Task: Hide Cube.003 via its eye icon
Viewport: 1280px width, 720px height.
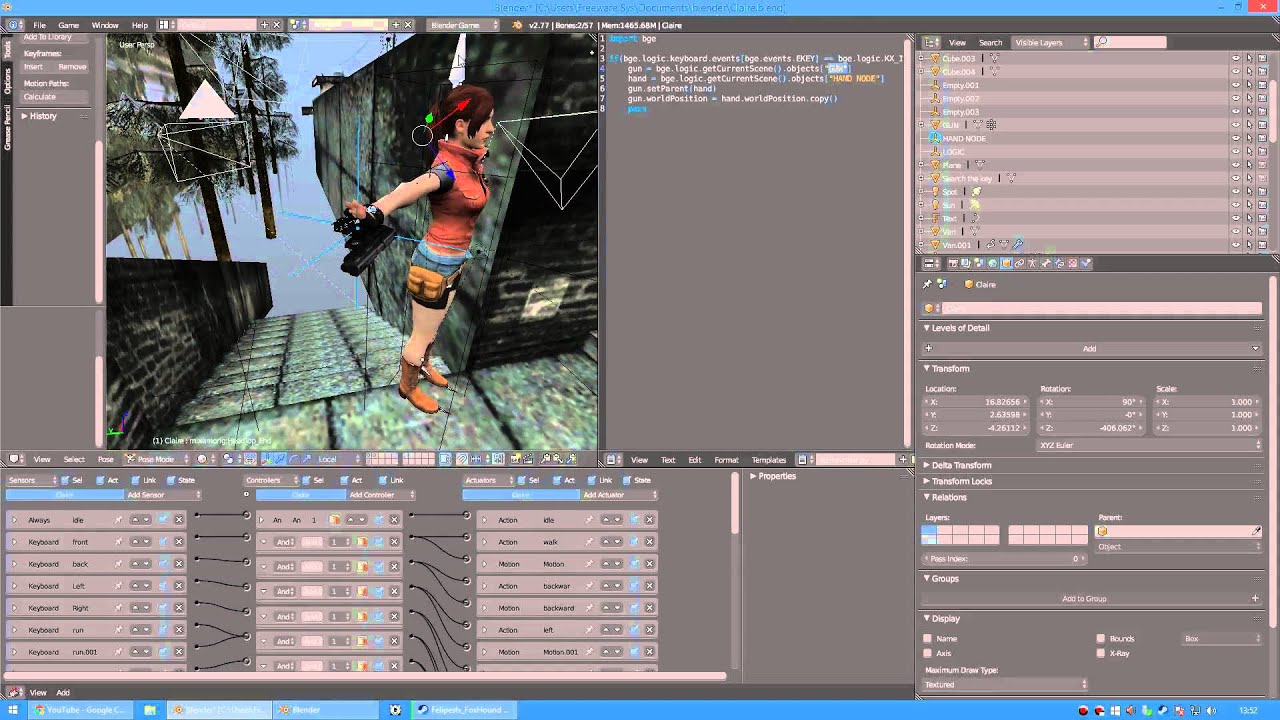Action: (1235, 59)
